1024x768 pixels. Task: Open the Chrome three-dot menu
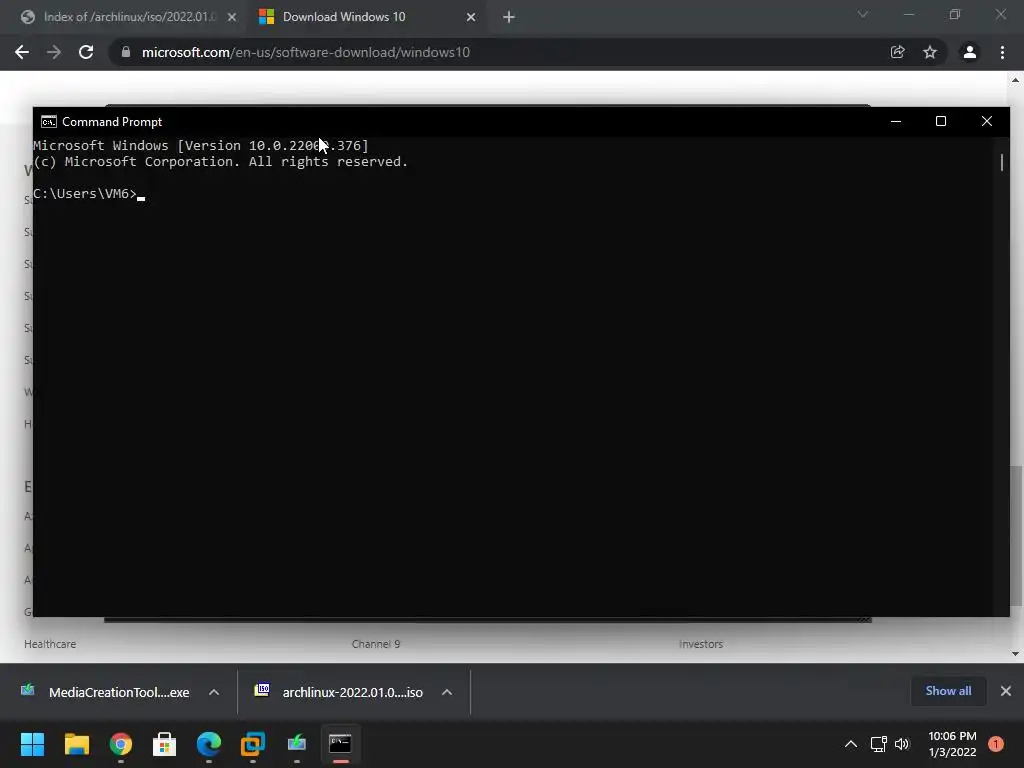coord(1002,52)
